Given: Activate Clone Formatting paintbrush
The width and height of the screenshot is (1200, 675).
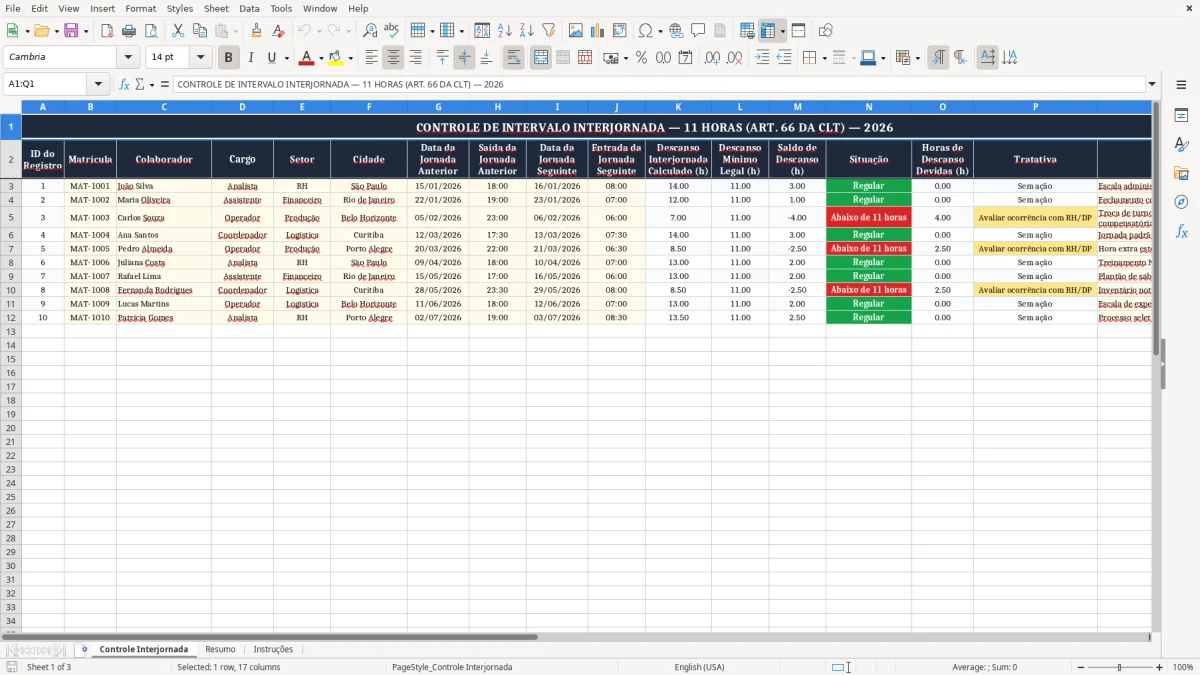Looking at the screenshot, I should pyautogui.click(x=257, y=31).
